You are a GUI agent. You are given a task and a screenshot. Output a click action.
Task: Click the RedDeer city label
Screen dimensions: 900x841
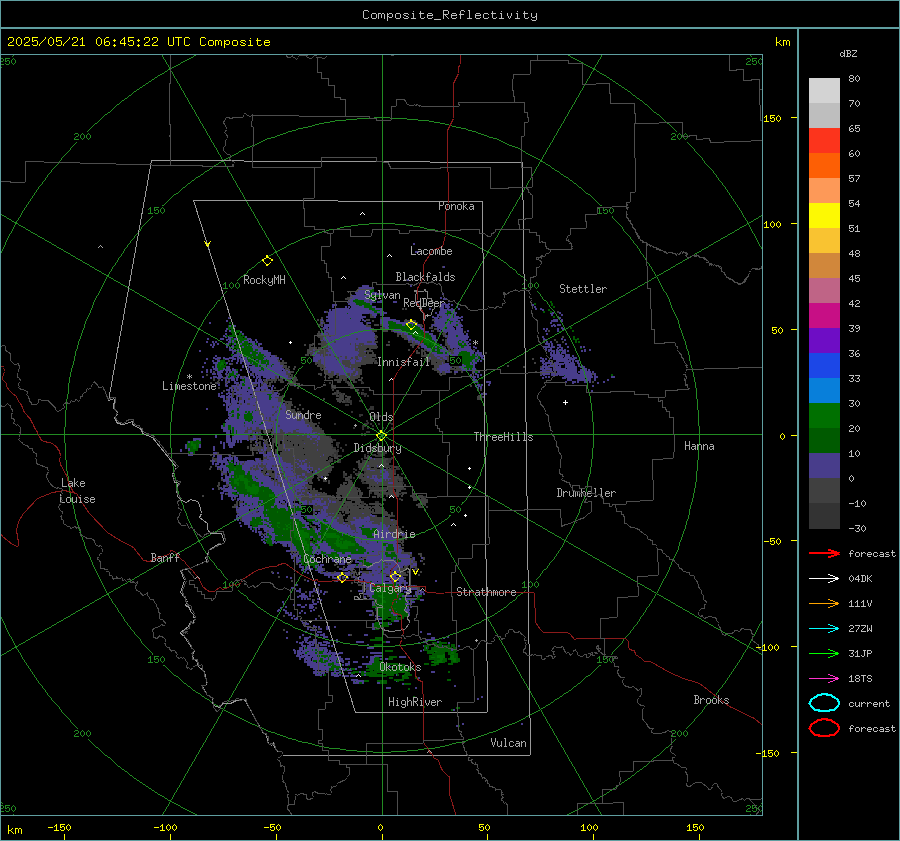click(424, 303)
